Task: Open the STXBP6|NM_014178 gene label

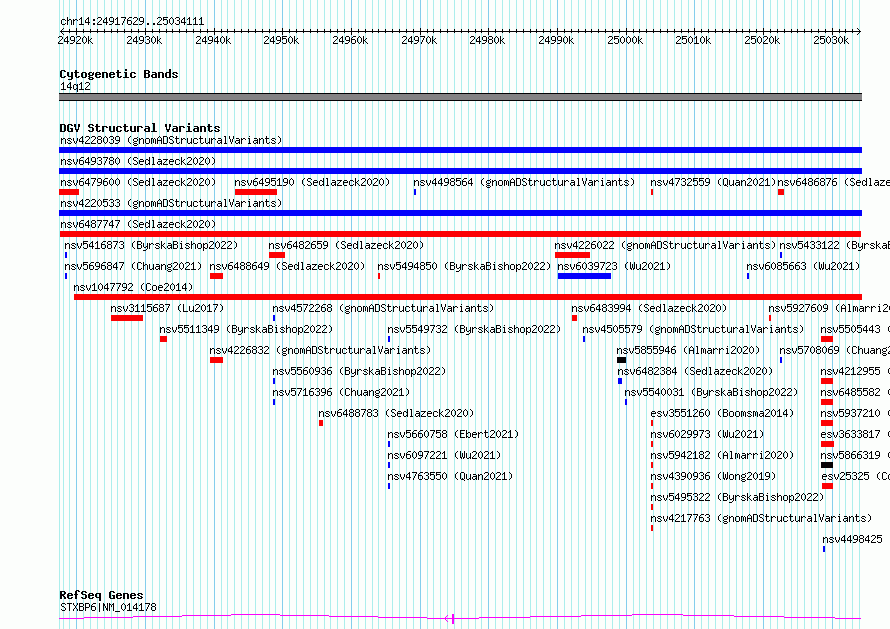Action: coord(108,607)
